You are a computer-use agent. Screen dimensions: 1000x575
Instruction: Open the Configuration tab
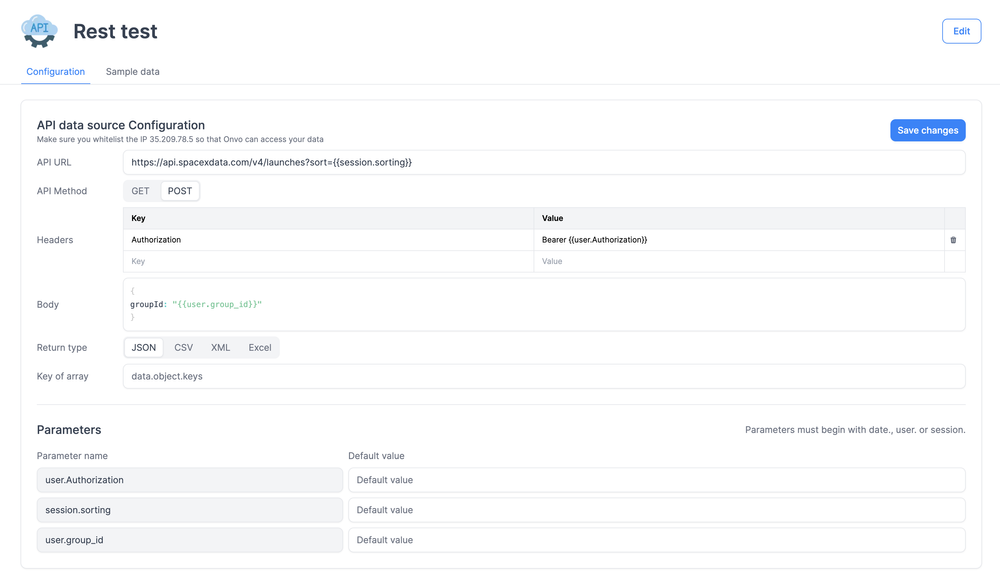(x=56, y=72)
